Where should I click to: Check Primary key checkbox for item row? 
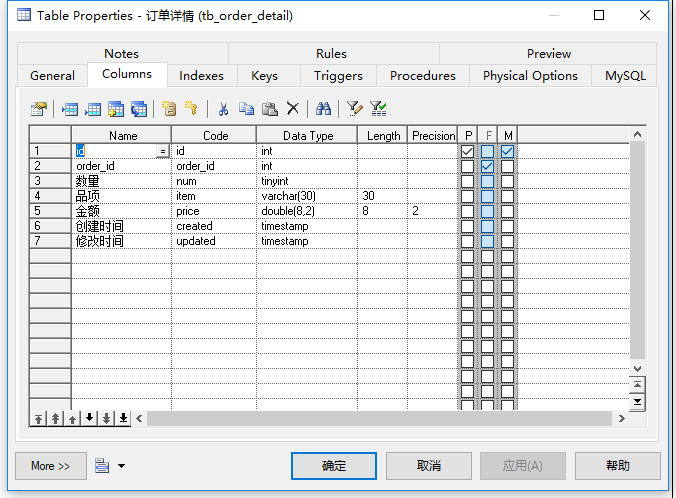pyautogui.click(x=467, y=196)
